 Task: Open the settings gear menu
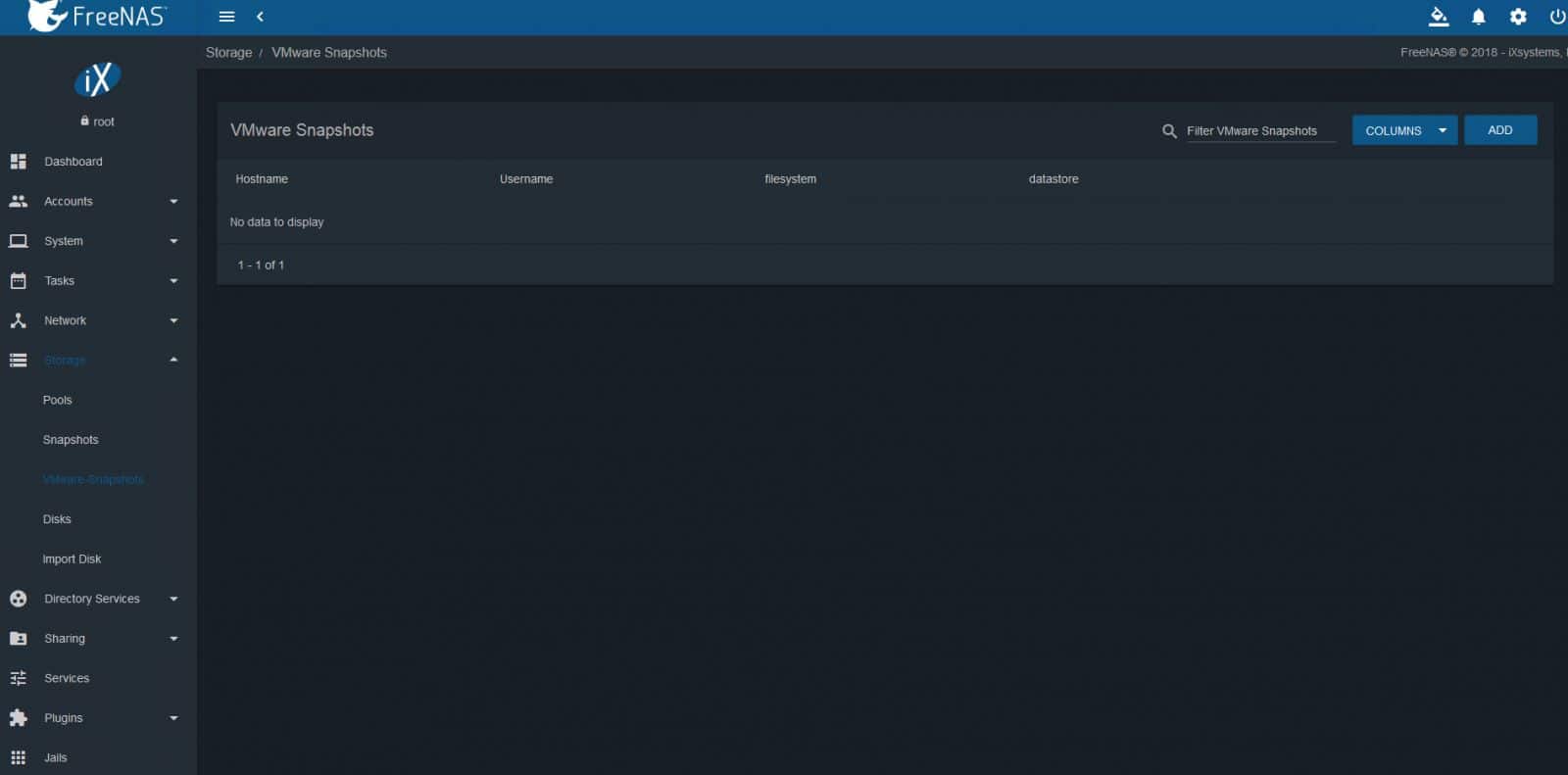pos(1518,17)
